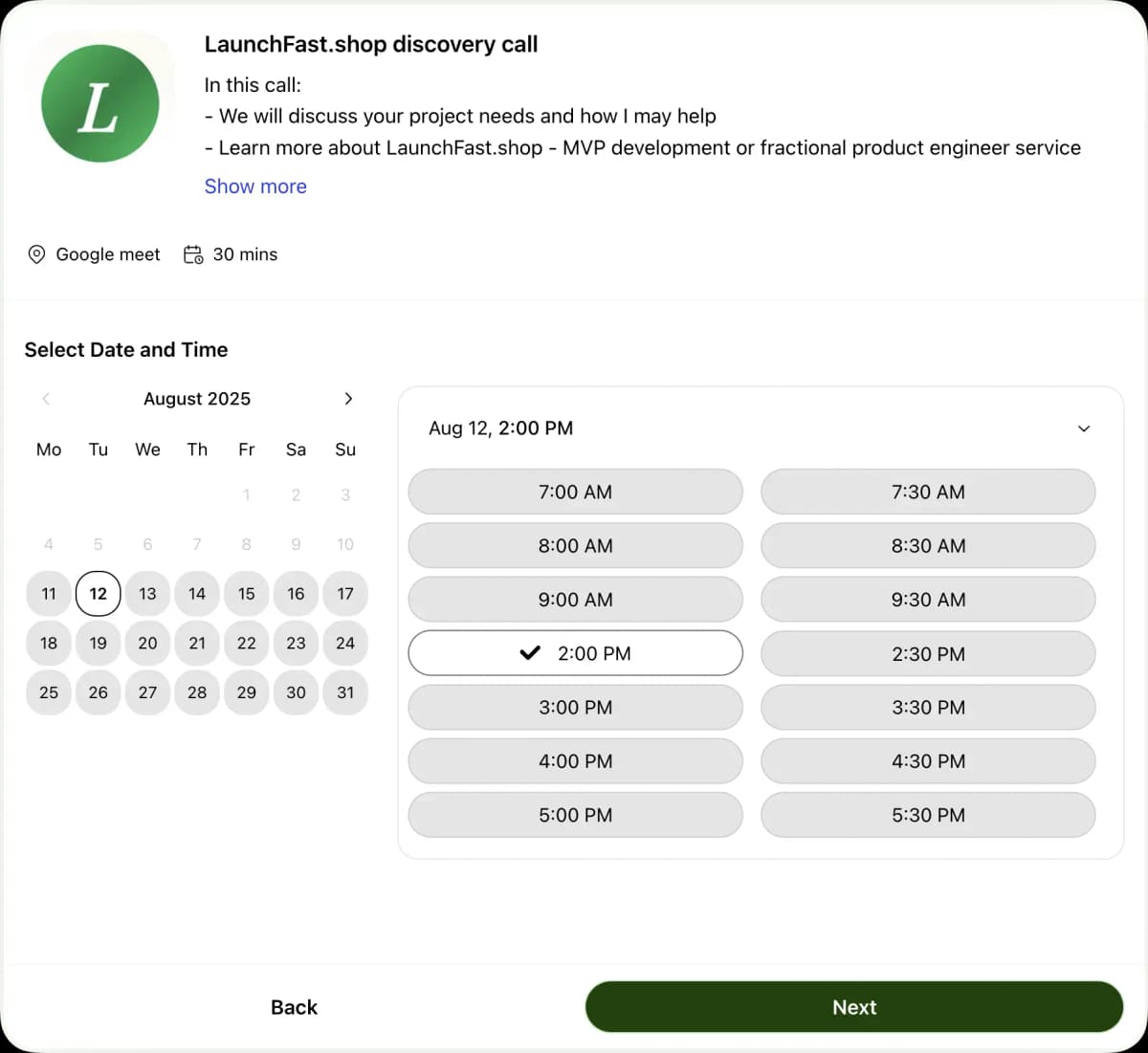Screen dimensions: 1148x1053
Task: Navigate to next month with right chevron
Action: (348, 399)
